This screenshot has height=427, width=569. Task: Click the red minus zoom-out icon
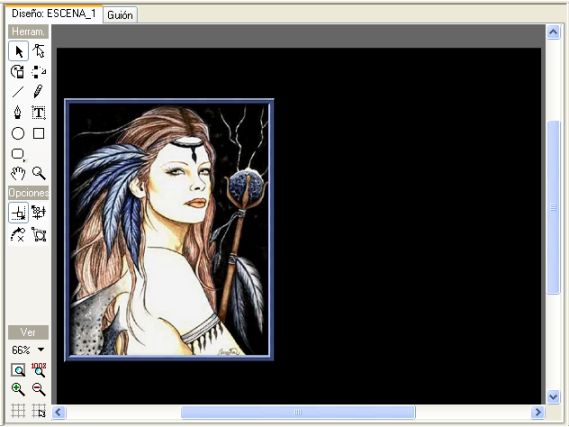pyautogui.click(x=38, y=390)
